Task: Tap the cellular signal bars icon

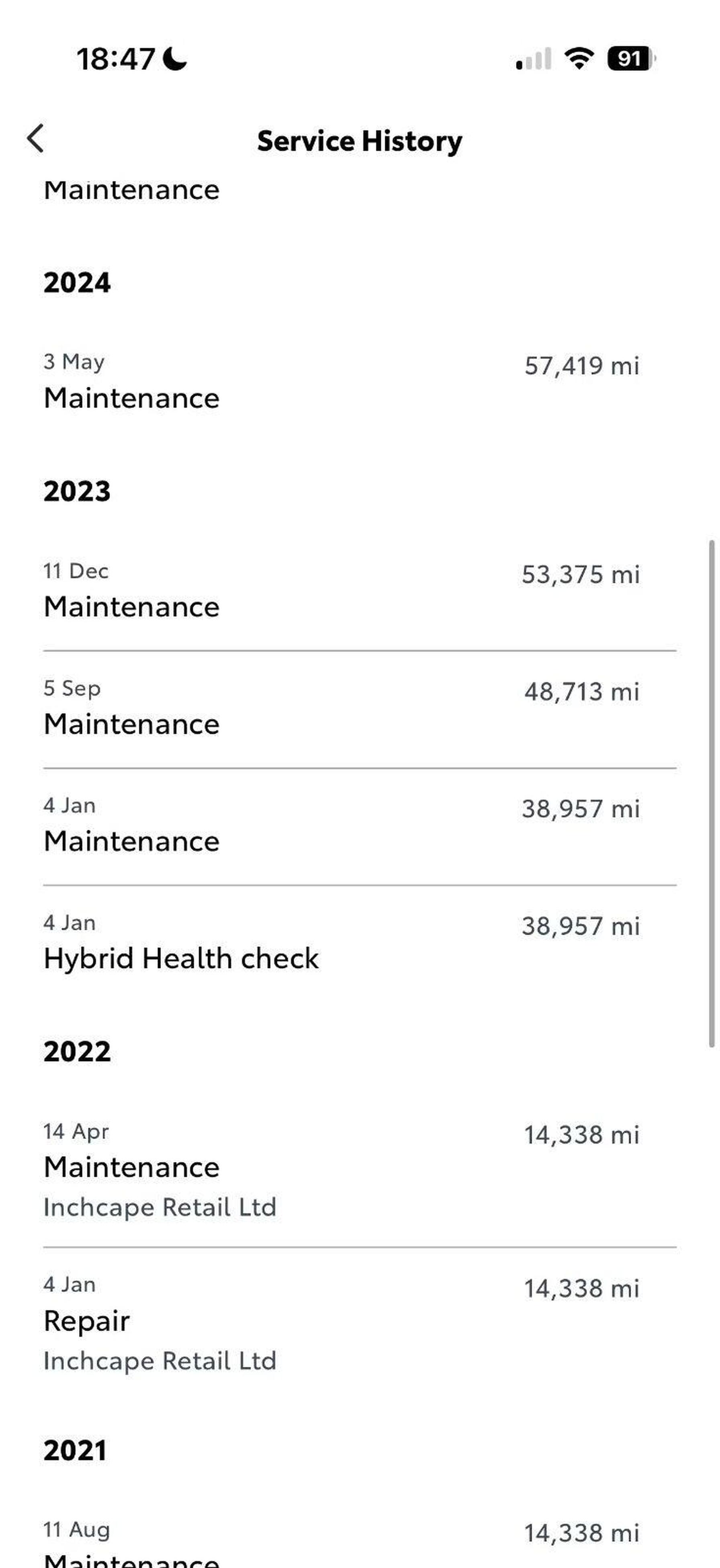Action: (533, 59)
